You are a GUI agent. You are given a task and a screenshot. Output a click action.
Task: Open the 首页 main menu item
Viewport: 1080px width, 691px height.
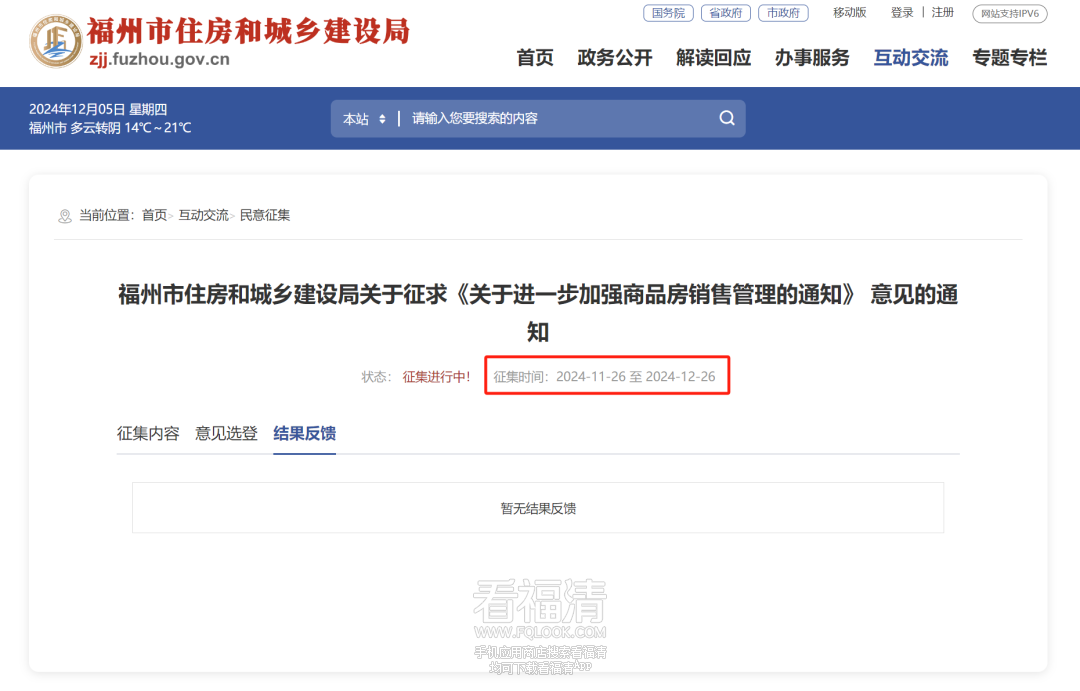[x=535, y=58]
